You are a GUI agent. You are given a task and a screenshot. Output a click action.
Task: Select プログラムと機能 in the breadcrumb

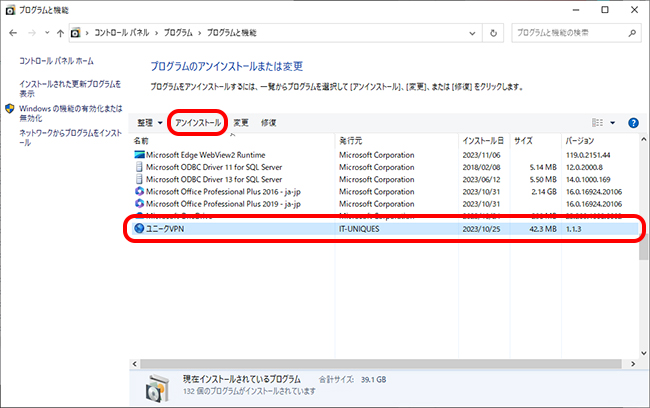(232, 33)
